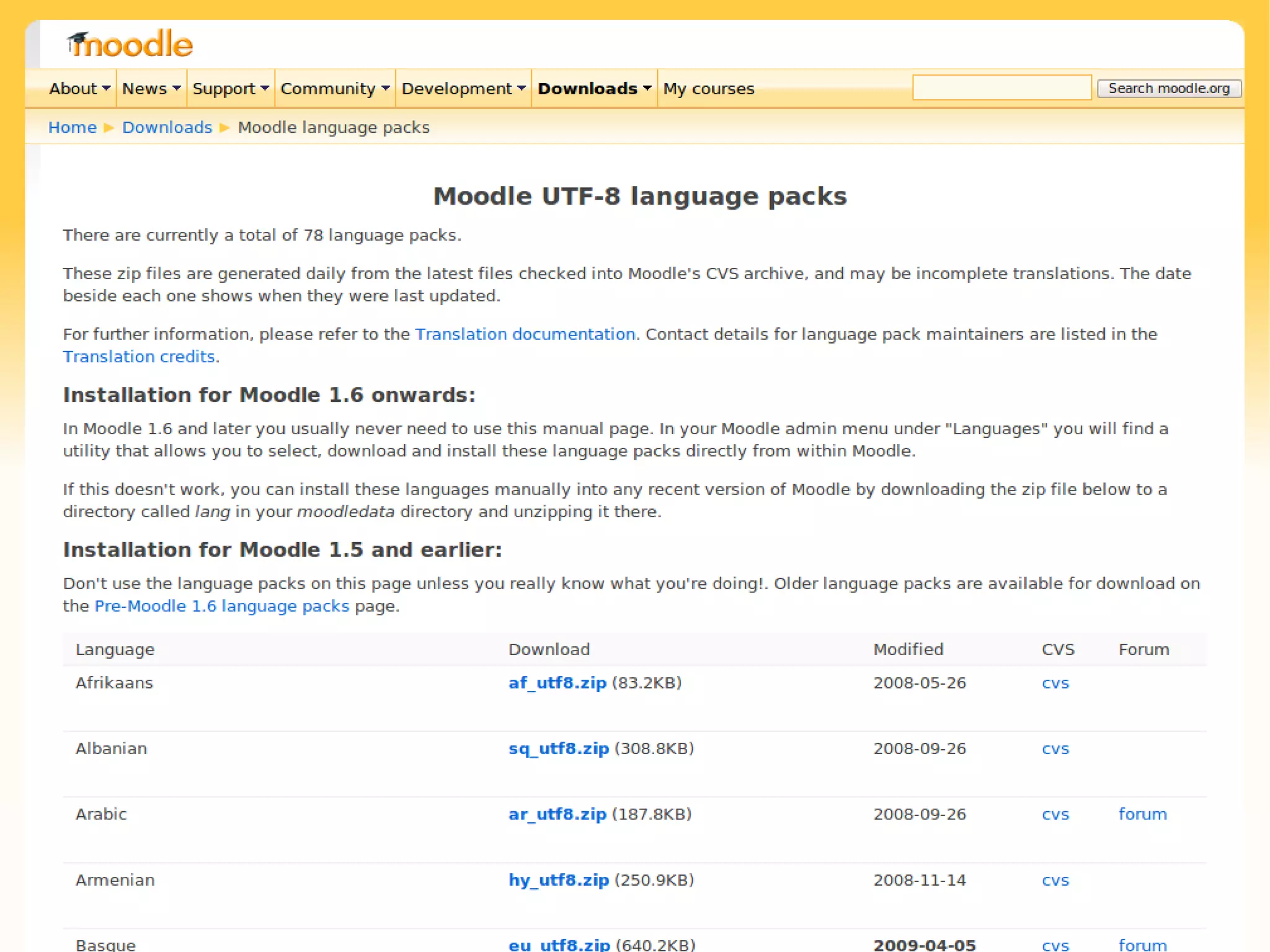Expand the About dropdown arrow

106,88
